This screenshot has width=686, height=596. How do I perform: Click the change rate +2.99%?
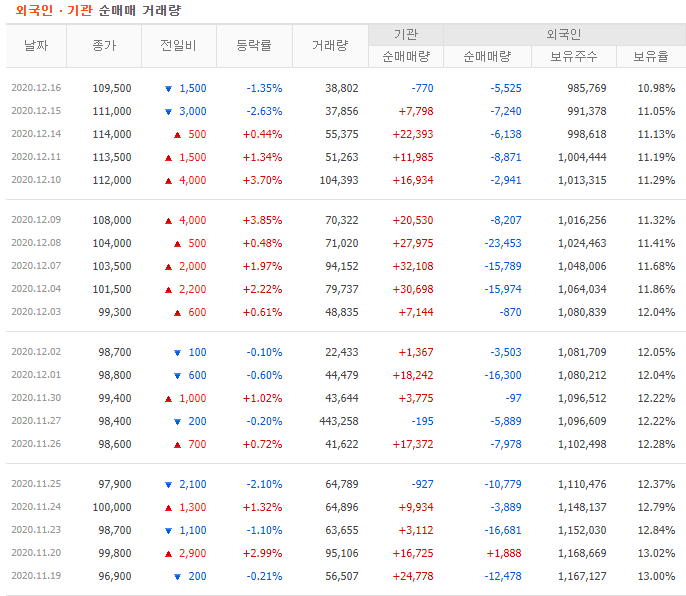262,553
